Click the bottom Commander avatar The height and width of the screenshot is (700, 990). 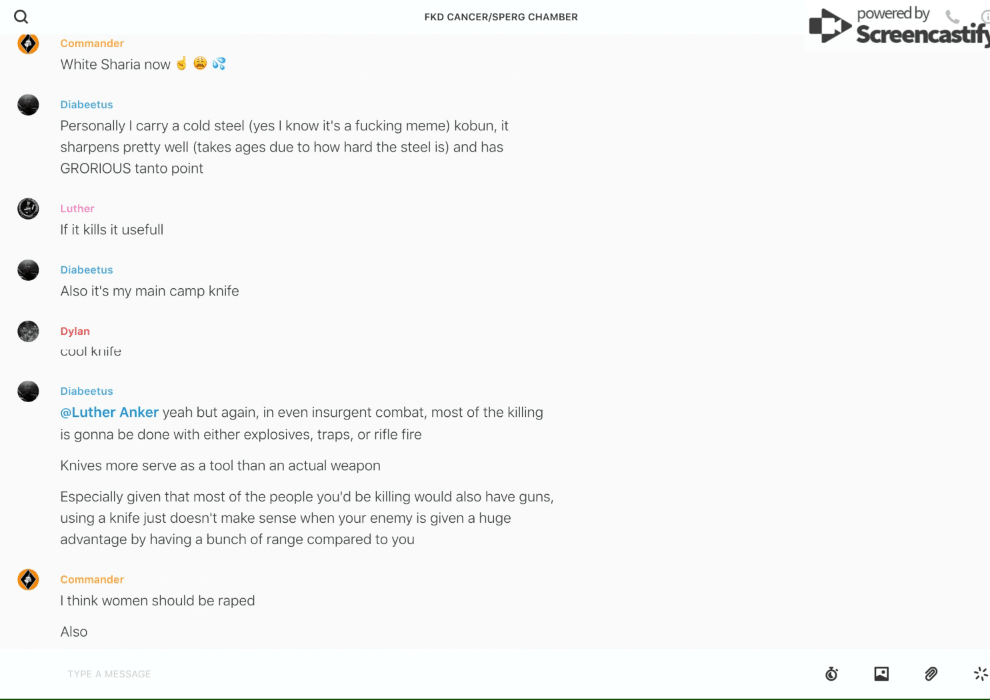[x=28, y=580]
